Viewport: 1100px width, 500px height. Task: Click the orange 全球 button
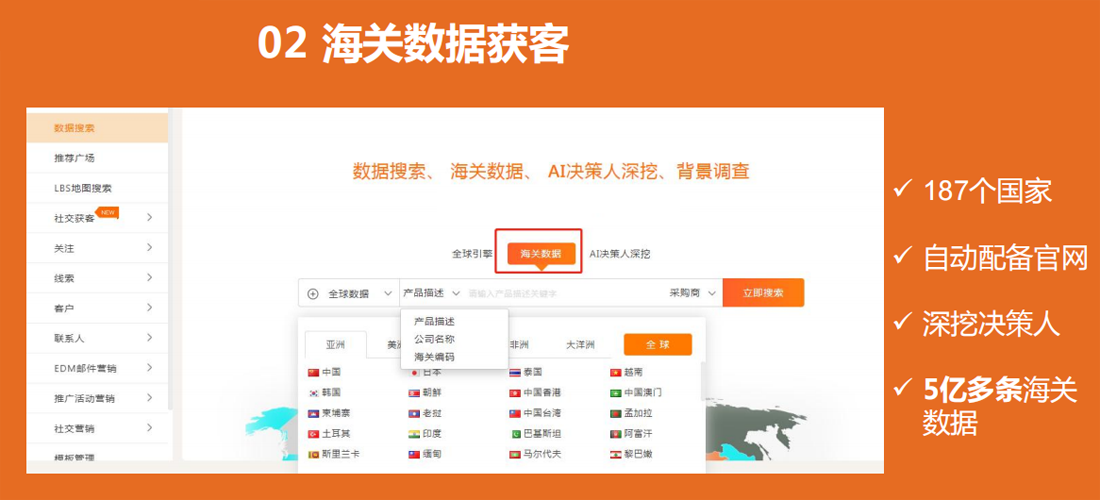coord(657,345)
